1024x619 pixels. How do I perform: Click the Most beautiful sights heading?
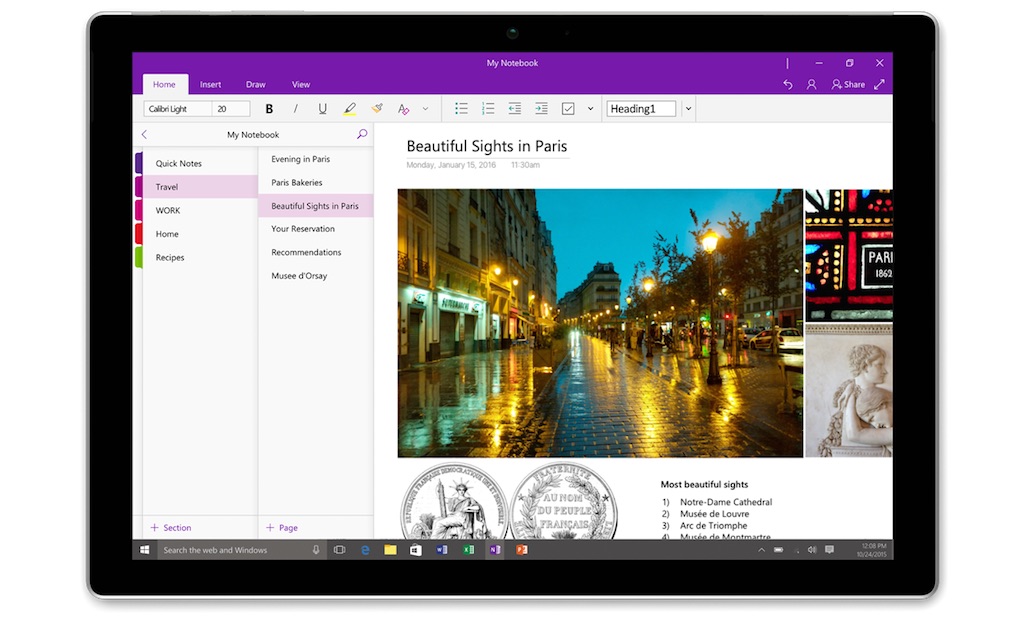704,484
